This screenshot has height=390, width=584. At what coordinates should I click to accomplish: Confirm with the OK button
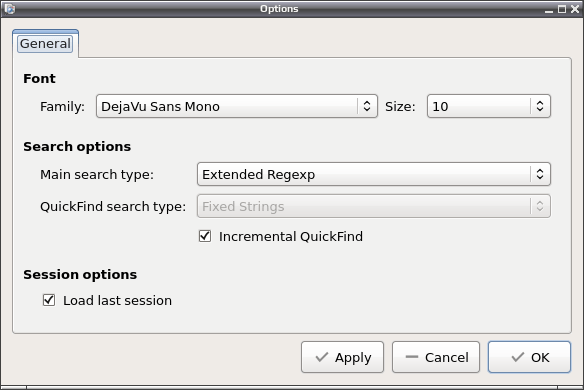[x=529, y=357]
